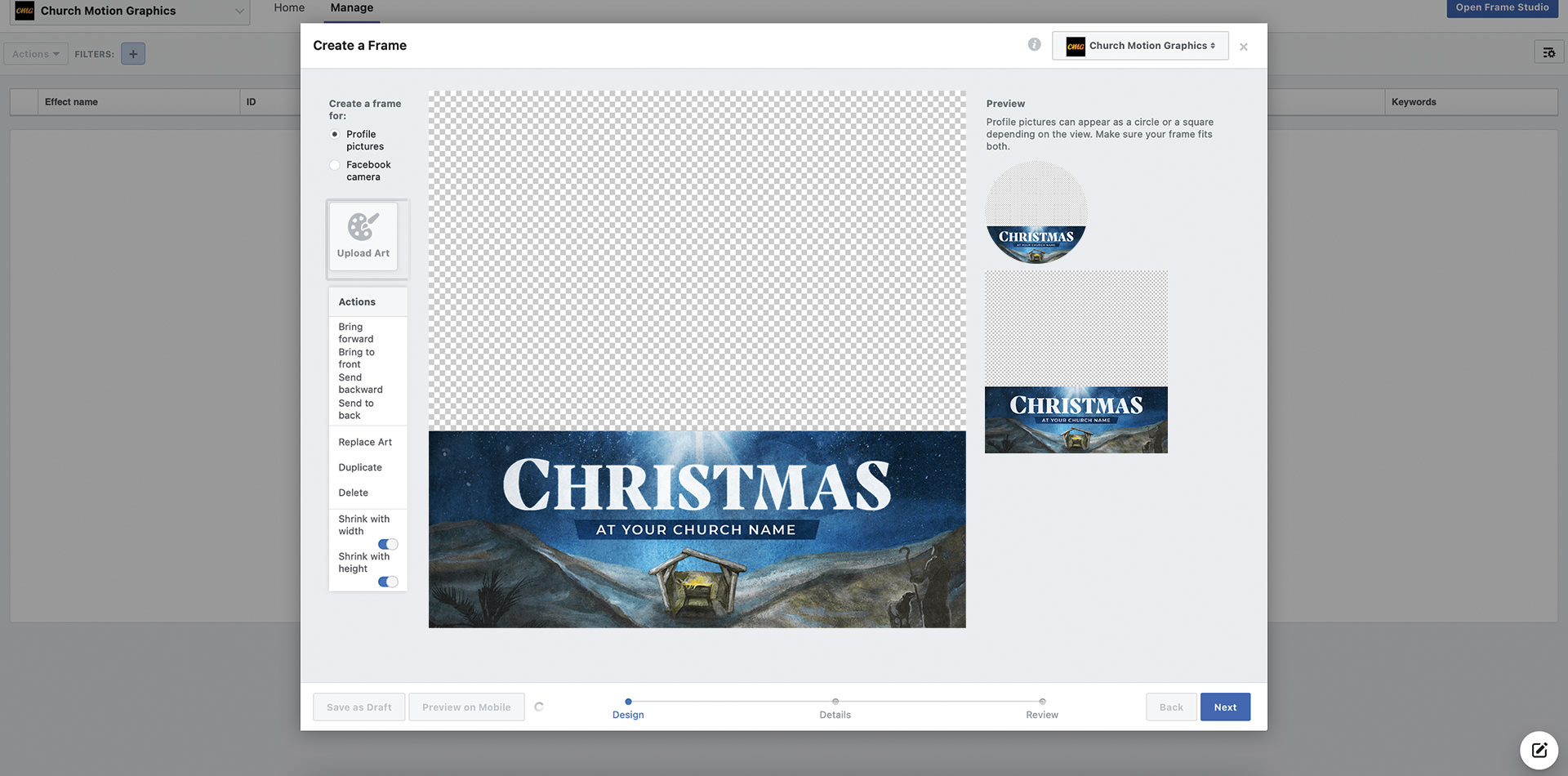Open the Church Motion Graphics page selector in dialog
1568x776 pixels.
point(1140,46)
